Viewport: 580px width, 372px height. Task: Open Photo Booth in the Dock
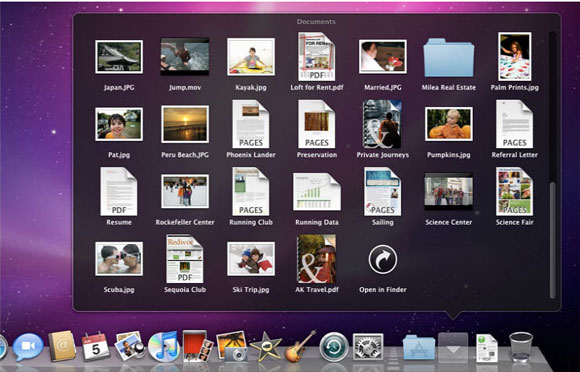tap(198, 346)
